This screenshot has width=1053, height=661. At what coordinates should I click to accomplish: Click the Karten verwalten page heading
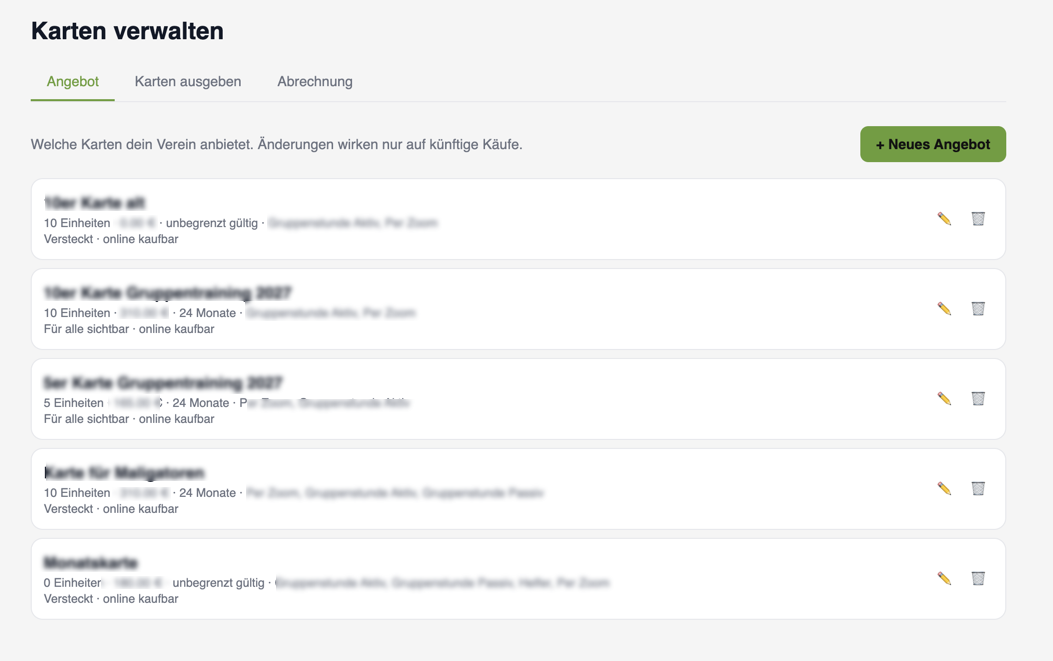tap(128, 31)
